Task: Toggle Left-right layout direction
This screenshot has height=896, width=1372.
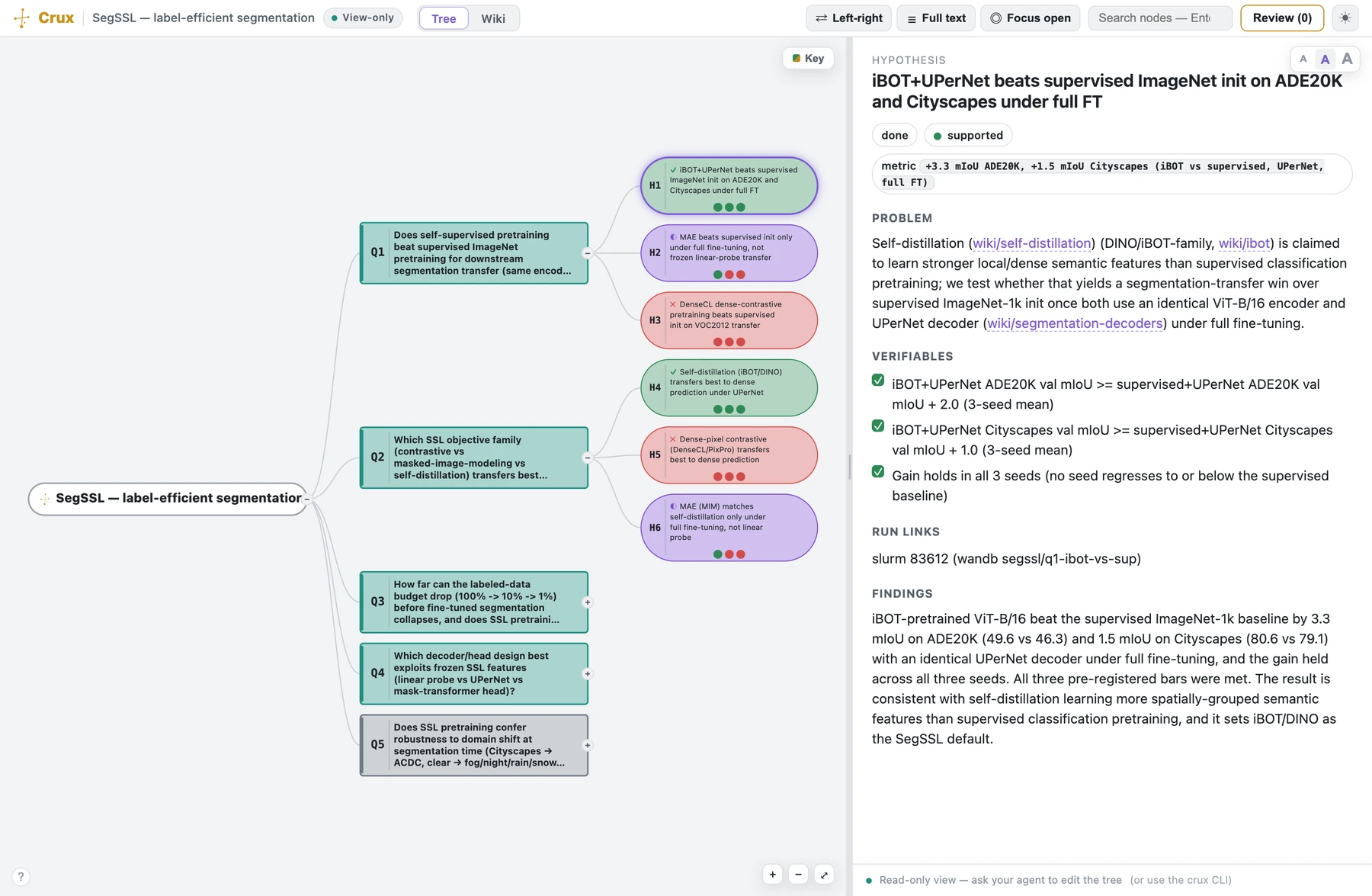Action: click(849, 18)
